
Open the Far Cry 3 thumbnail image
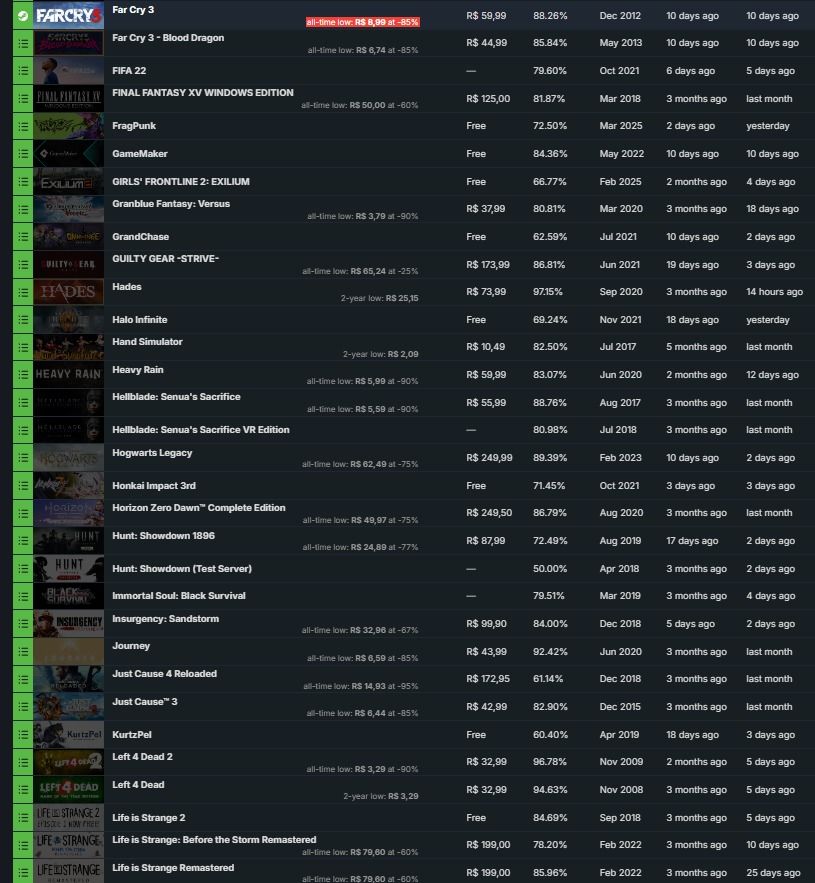coord(69,15)
